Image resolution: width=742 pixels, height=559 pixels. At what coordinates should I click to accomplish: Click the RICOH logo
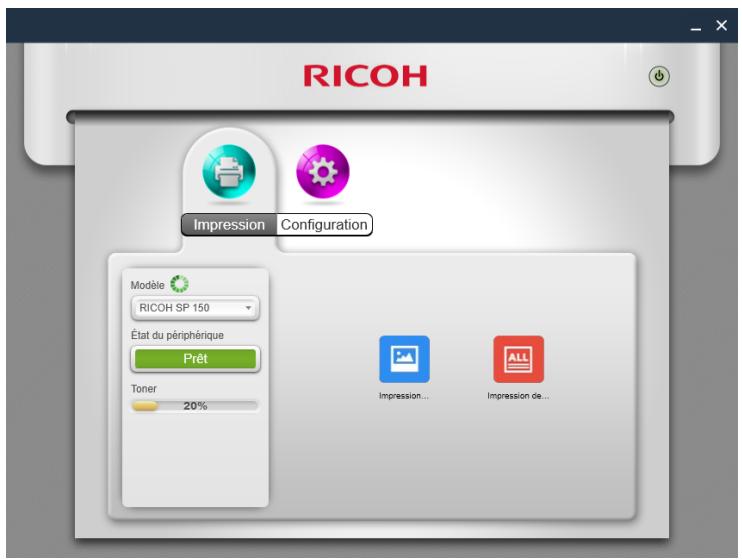point(365,76)
